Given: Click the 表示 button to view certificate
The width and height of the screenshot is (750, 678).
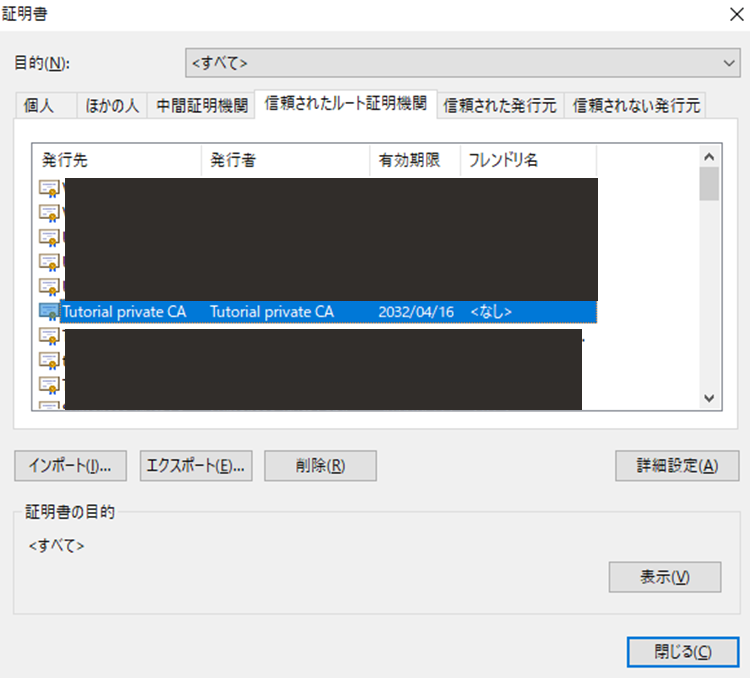Looking at the screenshot, I should click(x=665, y=577).
